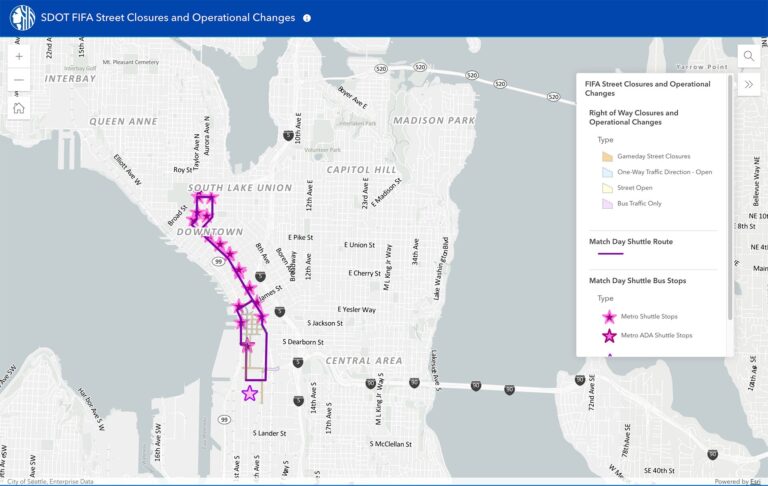This screenshot has width=768, height=486.
Task: Click the SR 99 shield above S Lander St
Action: (x=224, y=419)
